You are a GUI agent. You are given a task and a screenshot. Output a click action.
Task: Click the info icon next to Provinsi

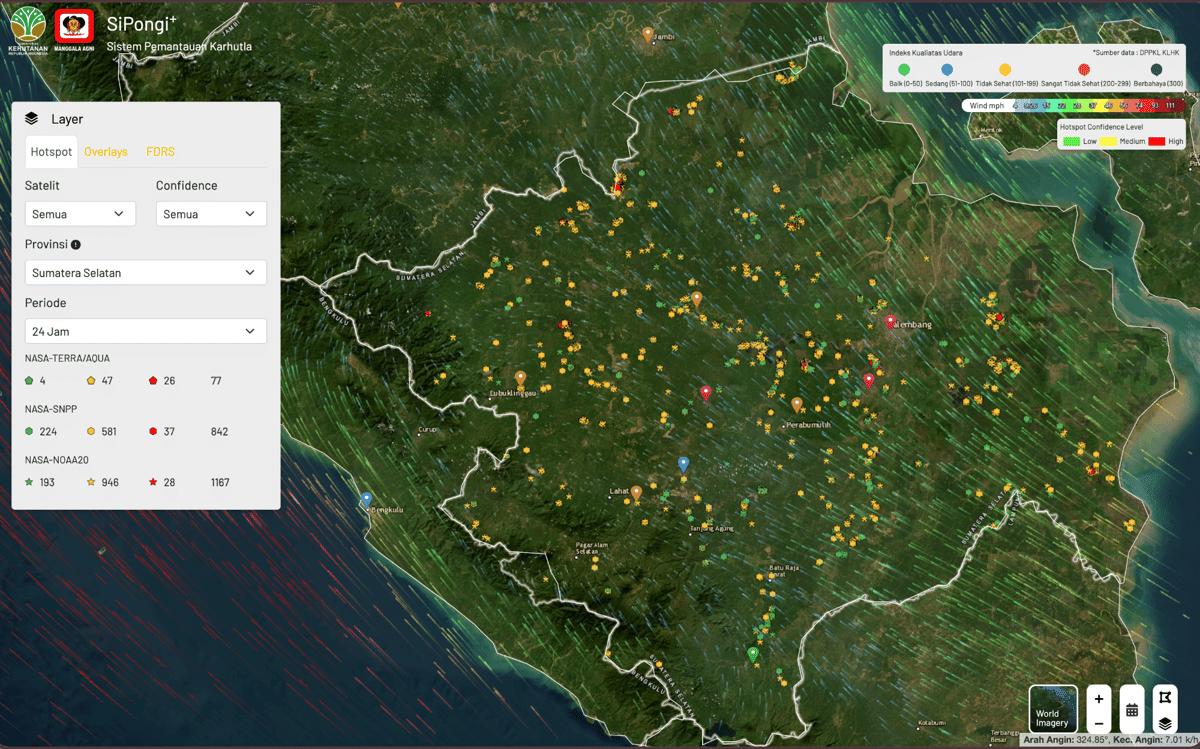tap(76, 244)
